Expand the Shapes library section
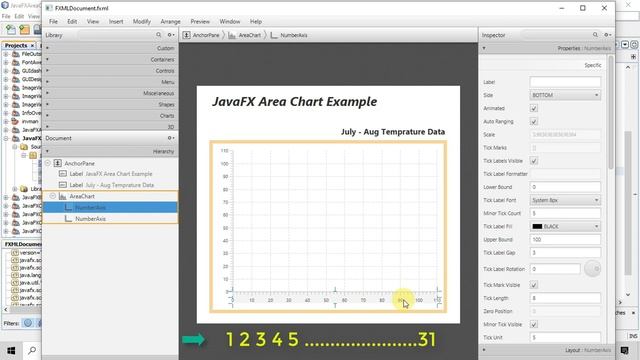 pos(110,104)
